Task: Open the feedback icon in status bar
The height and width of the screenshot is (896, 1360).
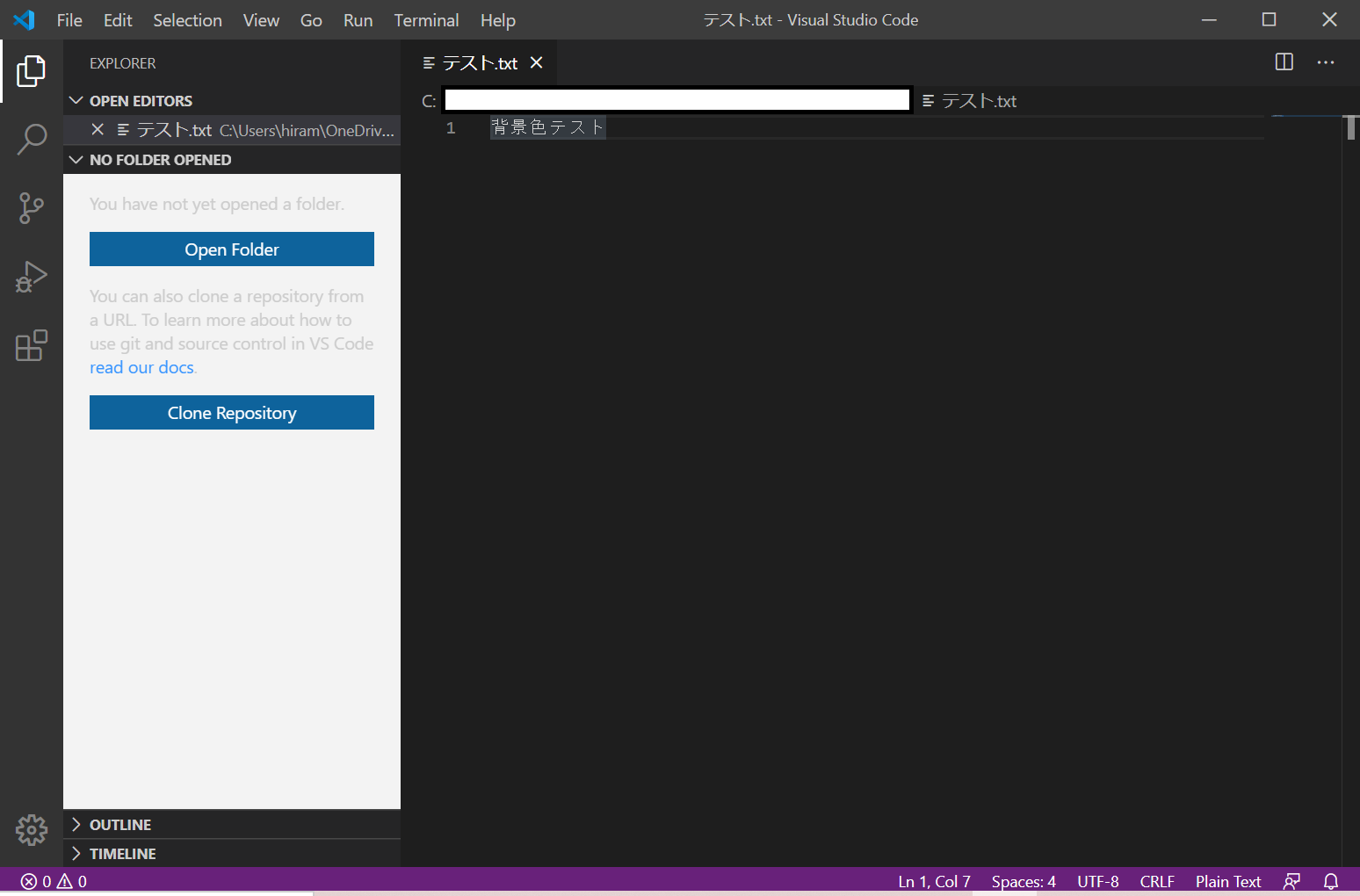Action: click(x=1291, y=881)
